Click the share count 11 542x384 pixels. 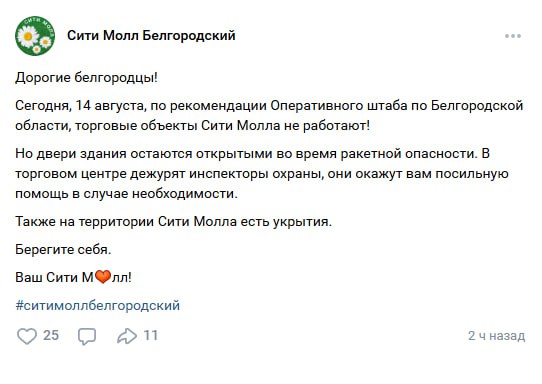point(151,336)
